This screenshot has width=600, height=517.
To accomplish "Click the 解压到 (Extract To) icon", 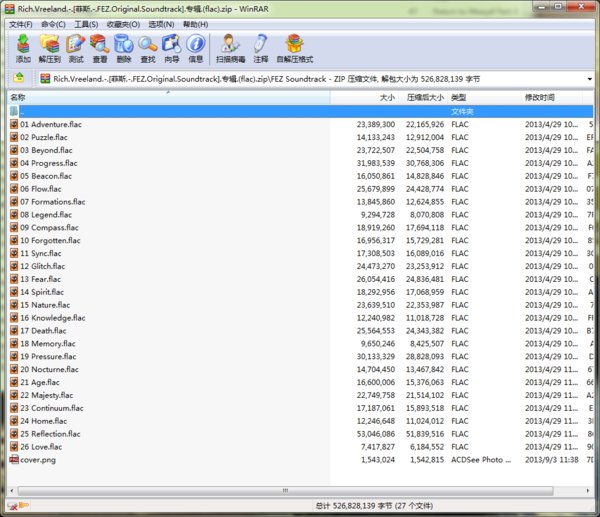I will 50,47.
